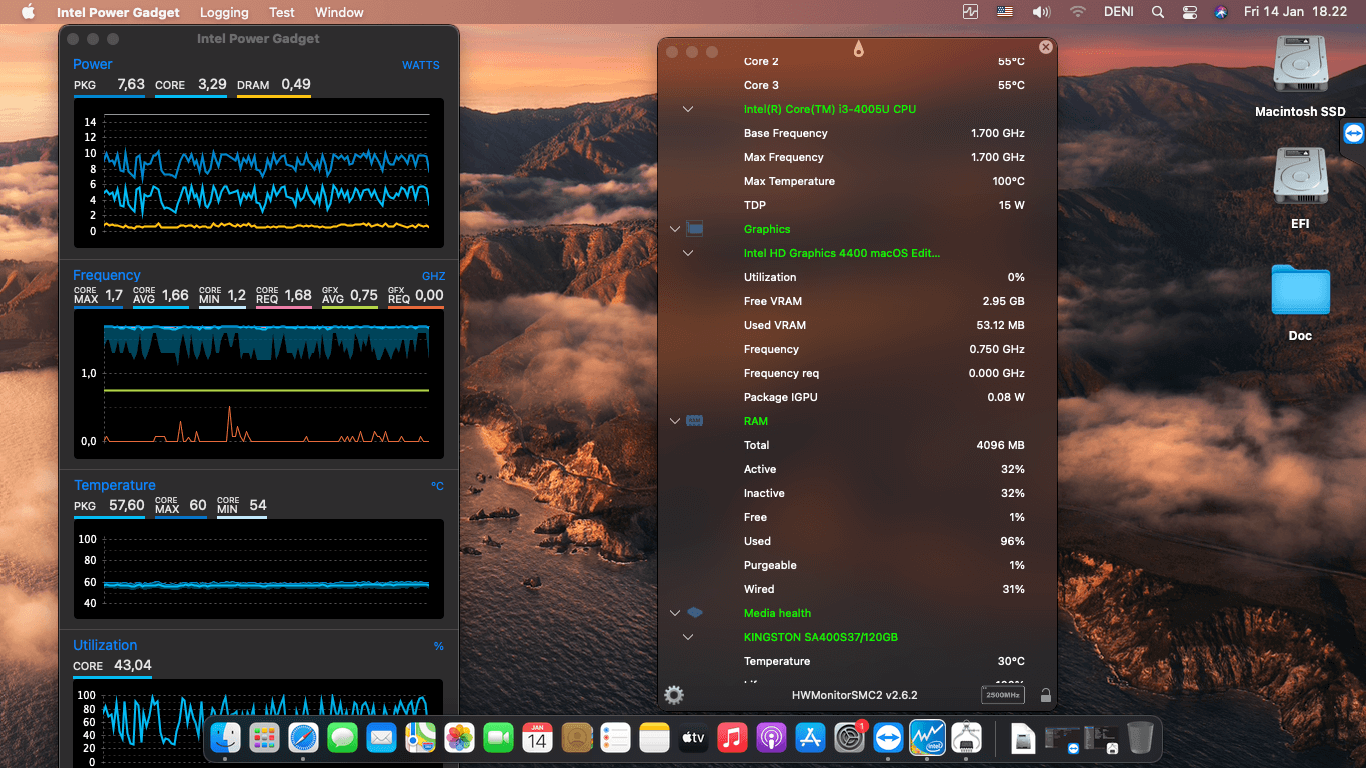Switch to TeamViewer in the Dock
Viewport: 1366px width, 768px height.
click(x=888, y=738)
